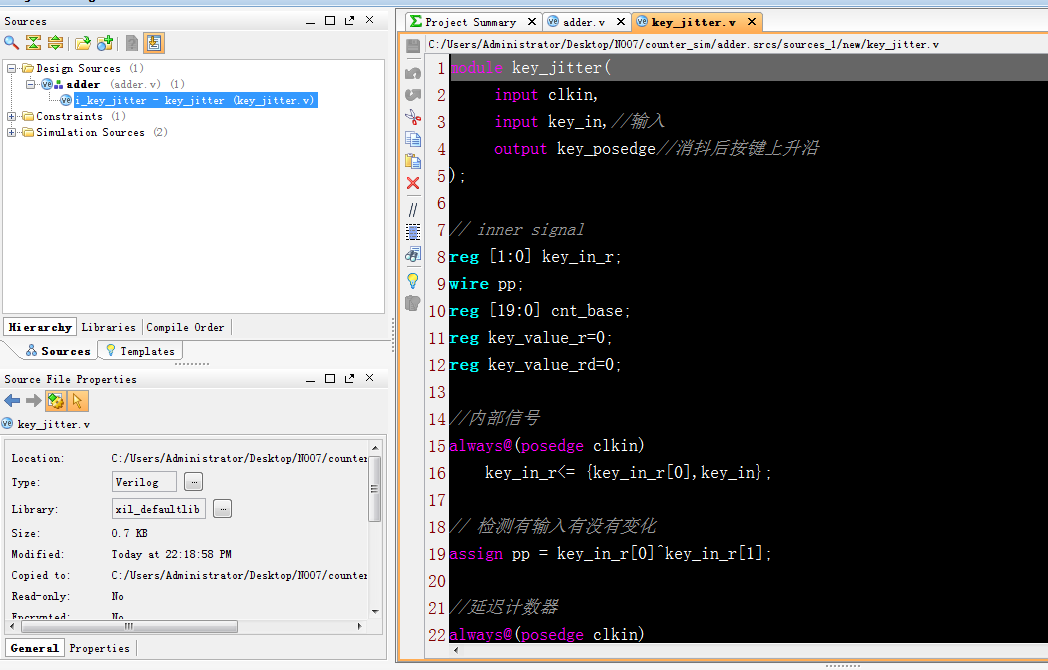Image resolution: width=1048 pixels, height=670 pixels.
Task: Switch to the Project Summary tab
Action: click(x=470, y=21)
